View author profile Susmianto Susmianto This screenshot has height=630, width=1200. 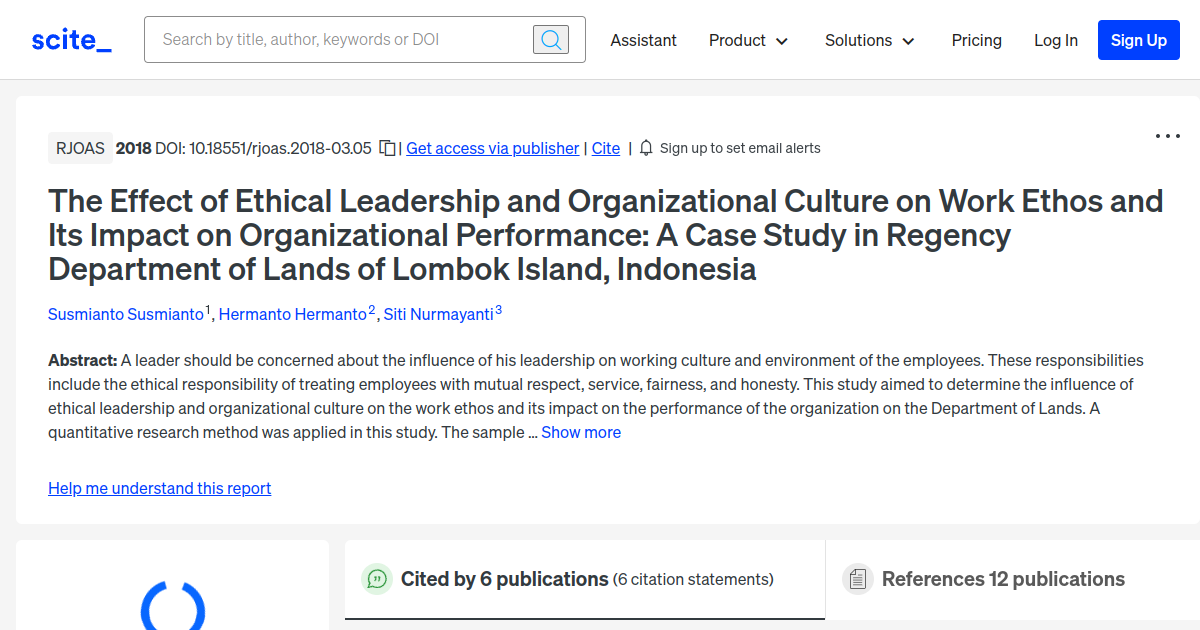(124, 313)
